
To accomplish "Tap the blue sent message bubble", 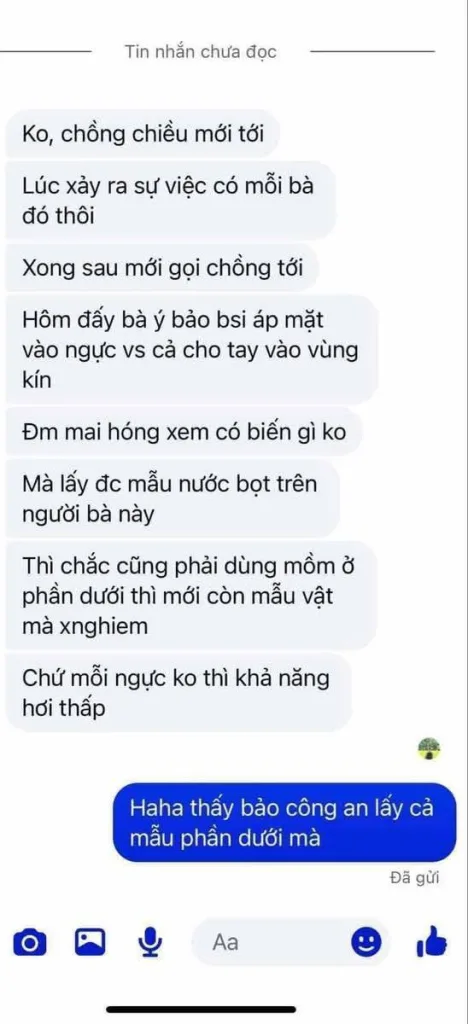I will pos(285,822).
